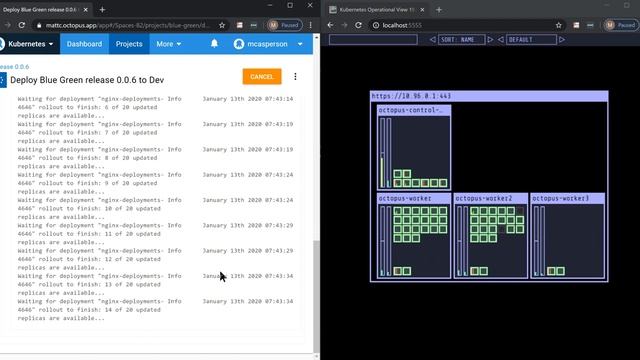
Task: Expand the More menu dropdown
Action: point(169,44)
